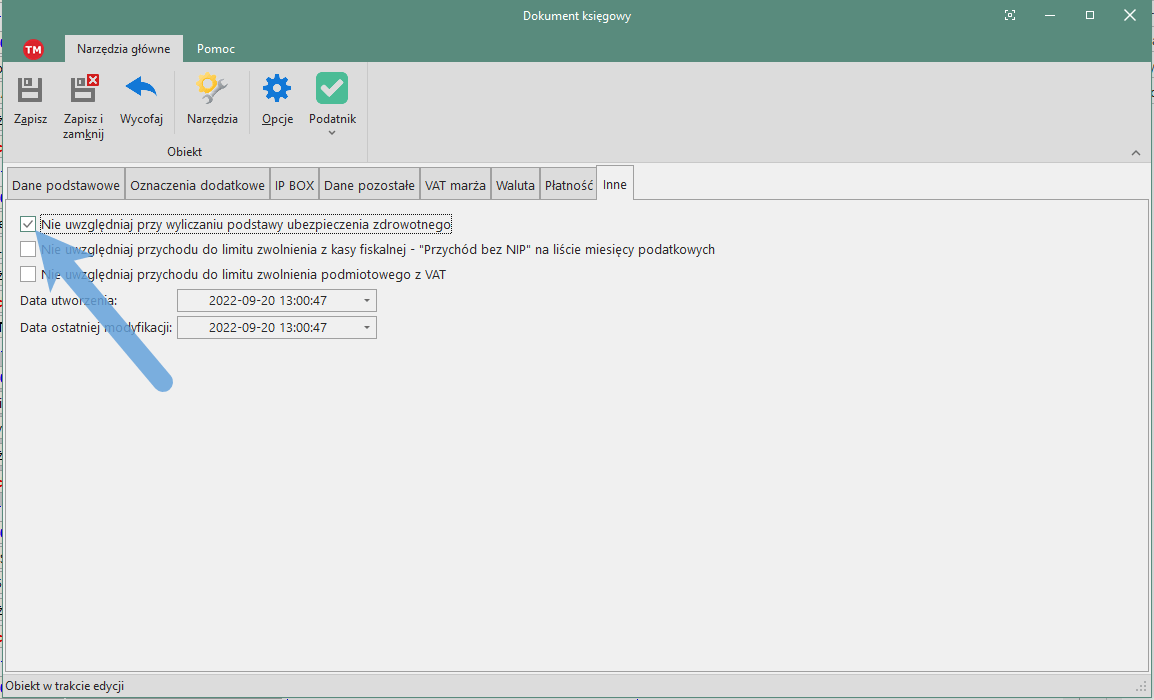This screenshot has height=700, width=1154.
Task: Click the Wycofaj undo arrow icon
Action: pos(141,90)
